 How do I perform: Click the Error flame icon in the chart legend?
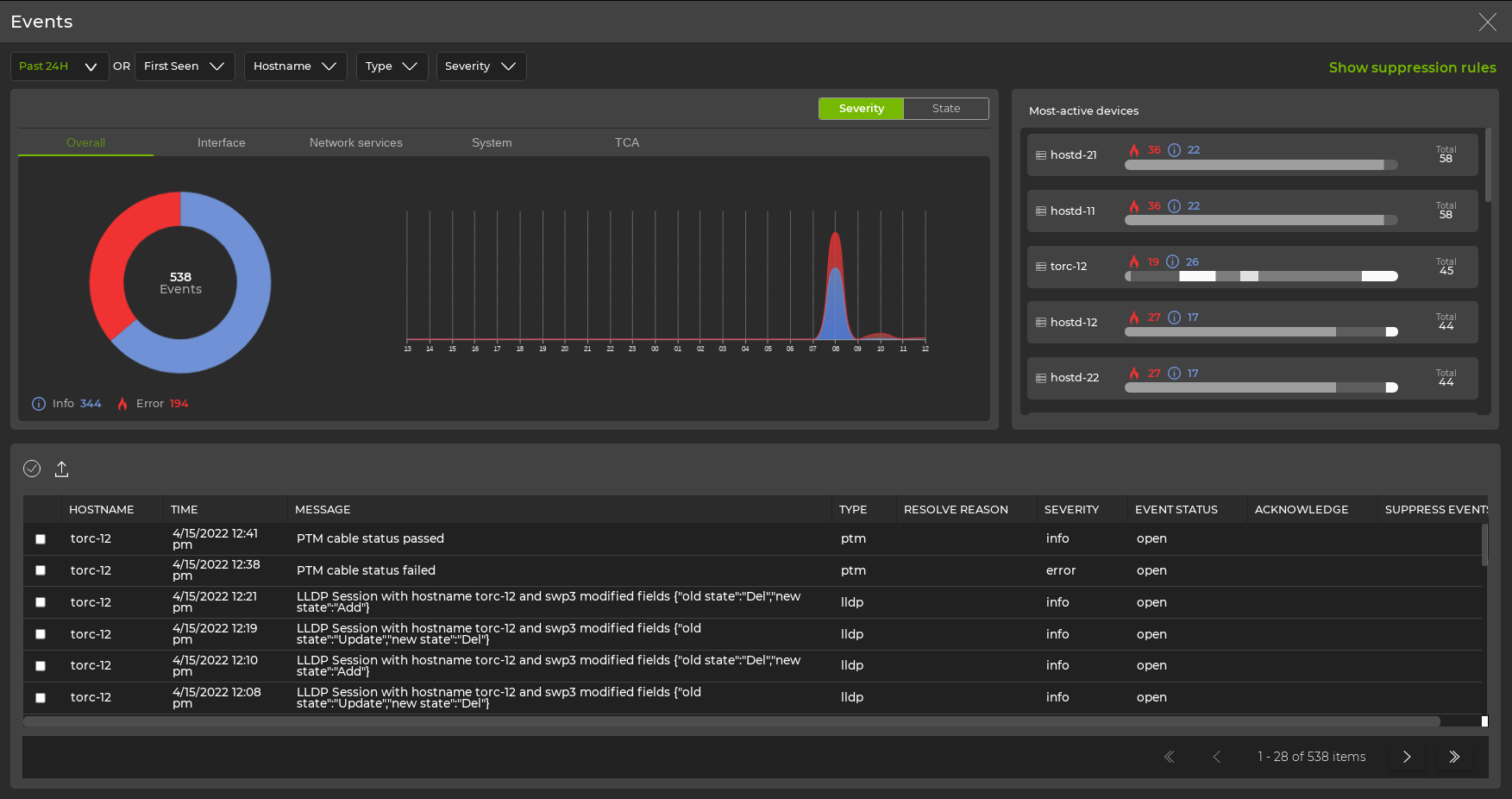point(122,403)
